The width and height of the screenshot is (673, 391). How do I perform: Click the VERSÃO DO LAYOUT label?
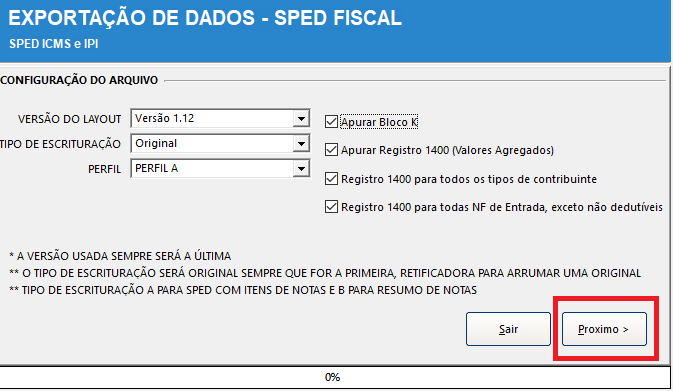[x=70, y=119]
